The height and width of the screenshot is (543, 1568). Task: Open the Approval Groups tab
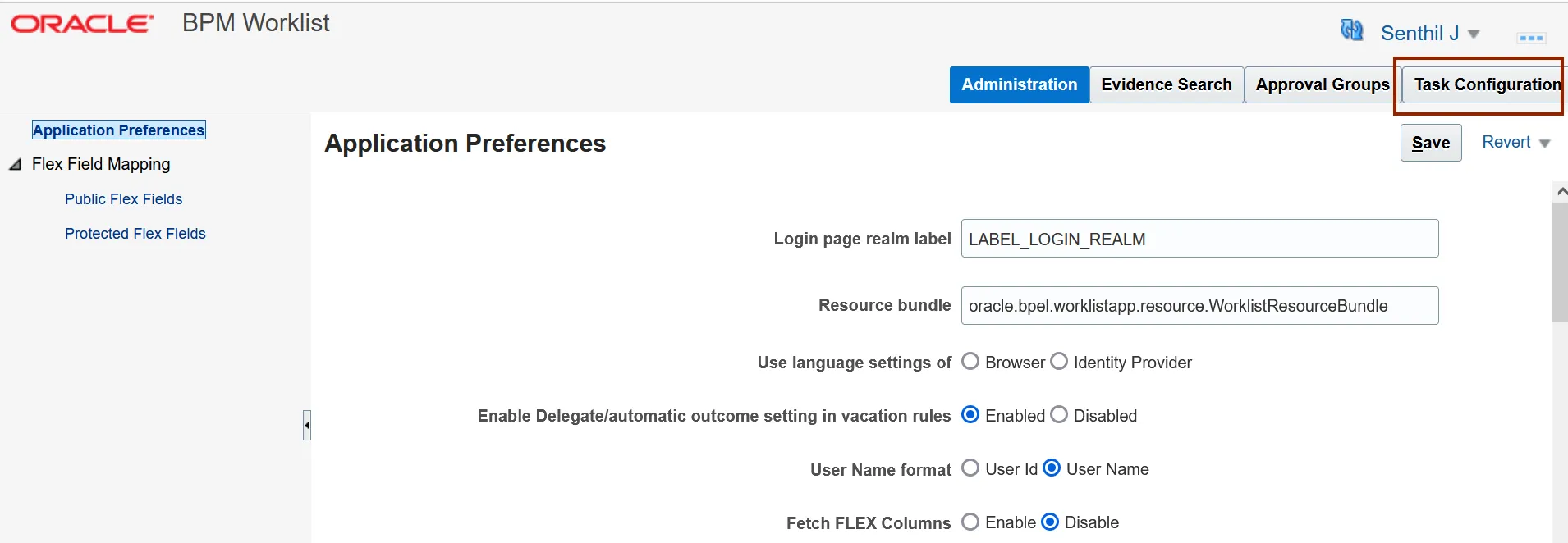tap(1322, 84)
